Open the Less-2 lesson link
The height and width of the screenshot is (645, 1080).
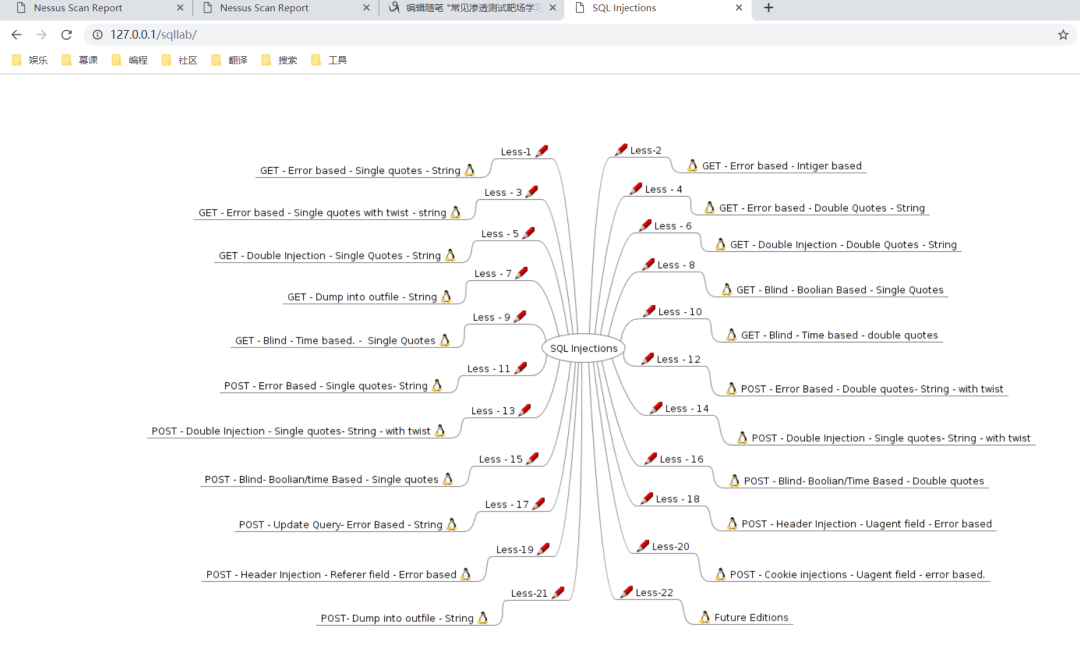click(x=645, y=150)
